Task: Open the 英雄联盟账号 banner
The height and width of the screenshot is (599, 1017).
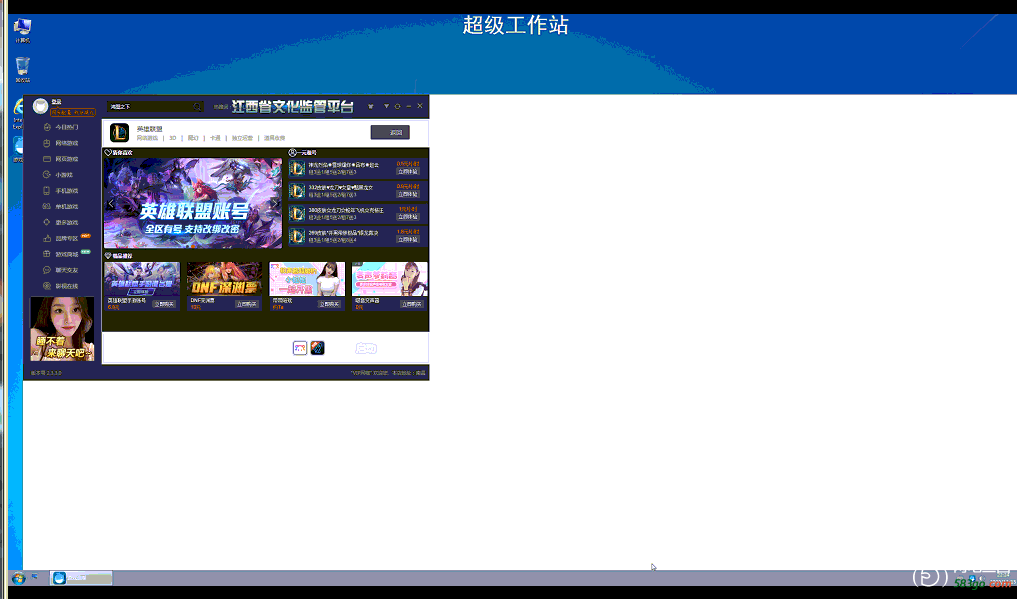Action: 193,203
